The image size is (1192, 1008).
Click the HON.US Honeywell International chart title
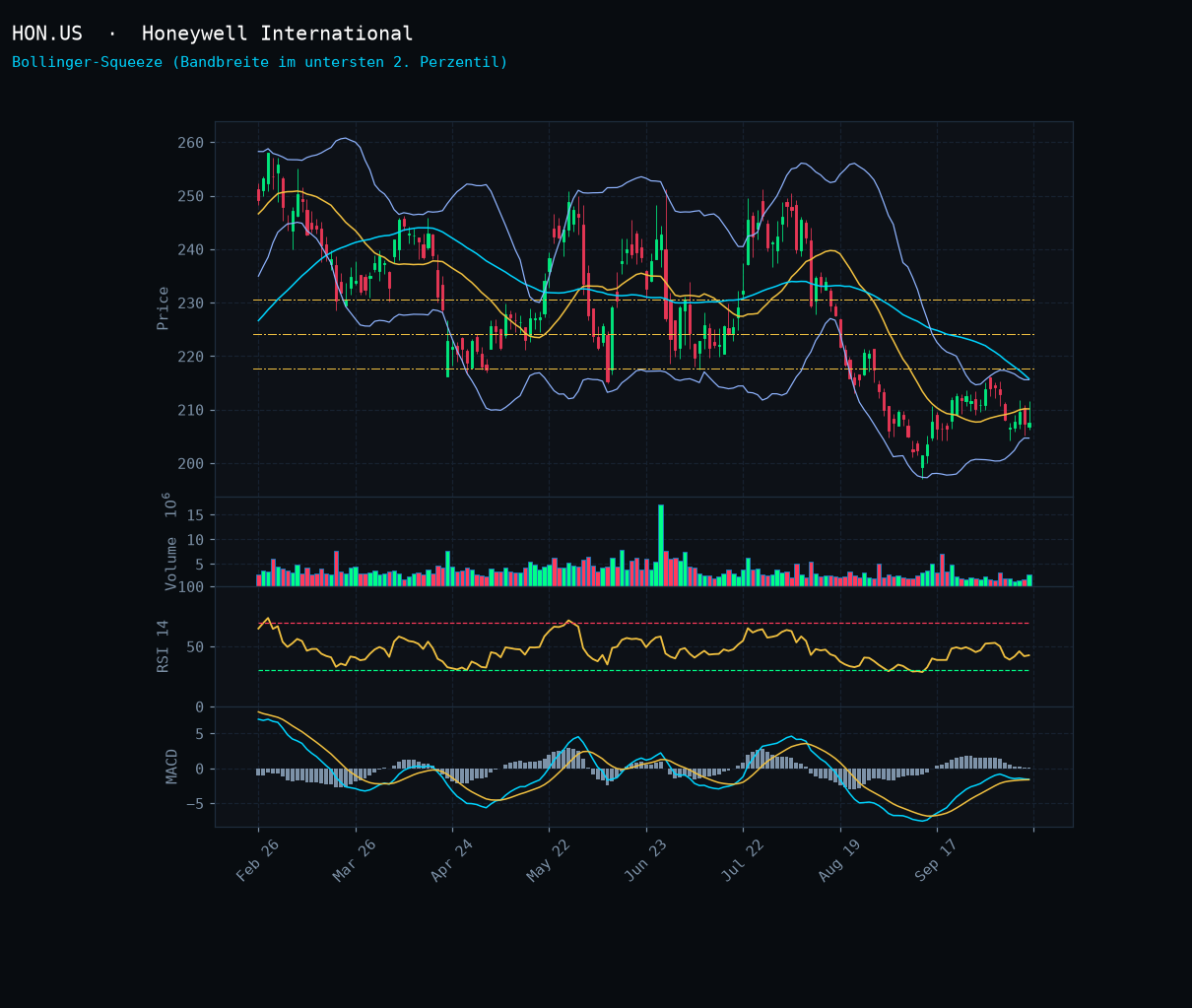point(213,34)
